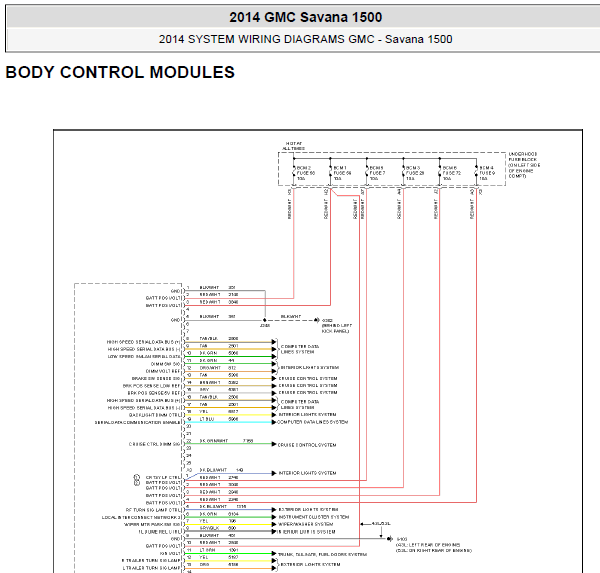Click the "ORG/WHT" wire color label

(x=210, y=367)
